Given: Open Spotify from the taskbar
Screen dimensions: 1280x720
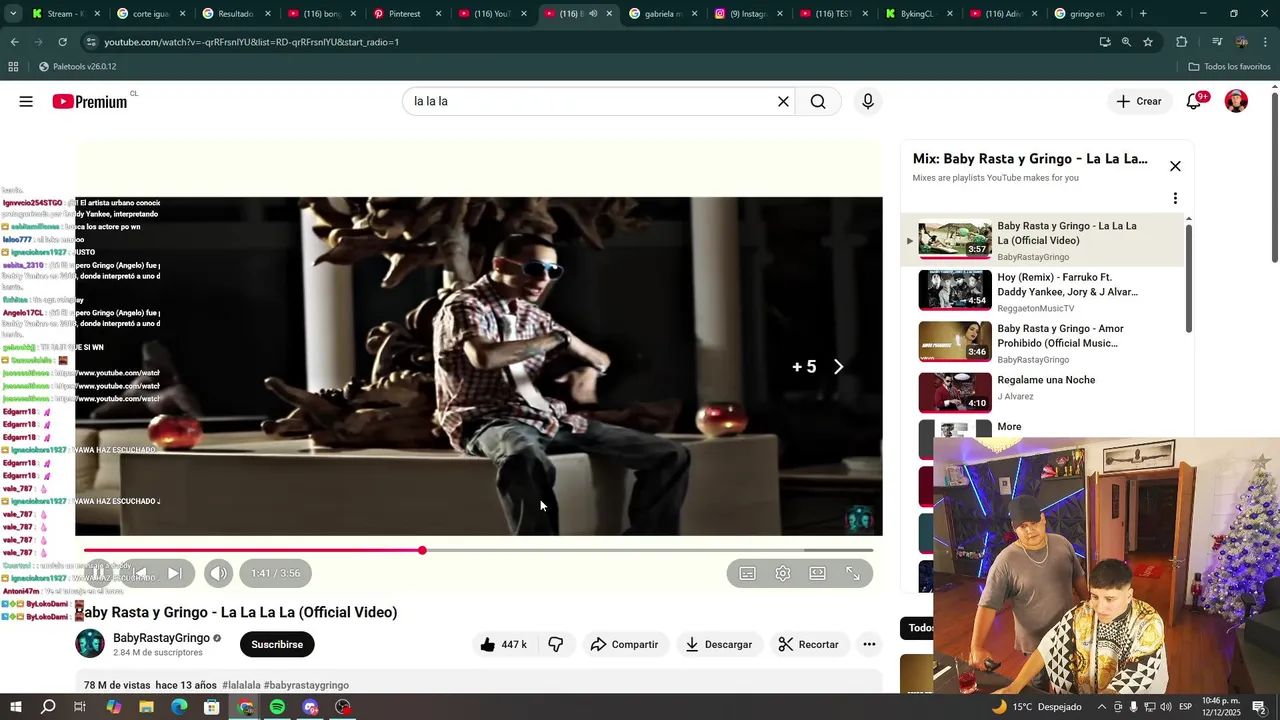Looking at the screenshot, I should pos(277,707).
